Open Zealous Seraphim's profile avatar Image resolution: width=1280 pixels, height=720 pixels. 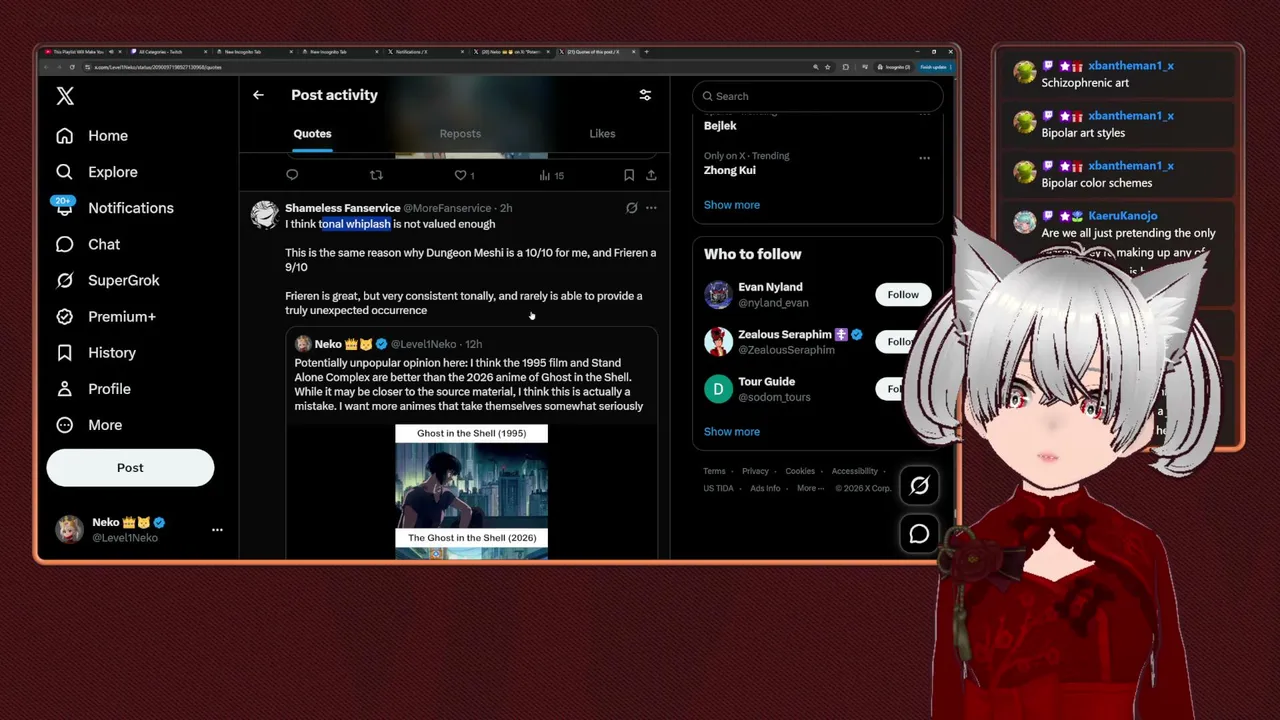(x=718, y=342)
